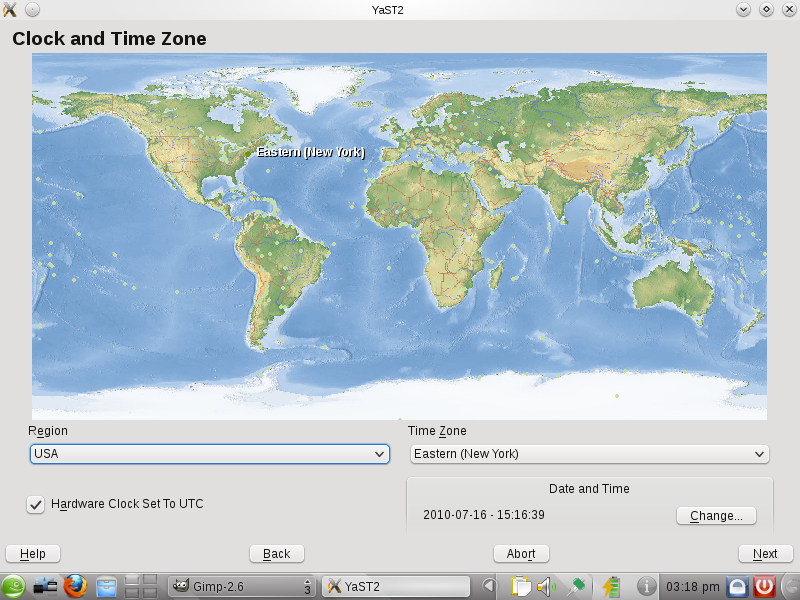The height and width of the screenshot is (600, 800).
Task: Abort the installation
Action: (521, 554)
